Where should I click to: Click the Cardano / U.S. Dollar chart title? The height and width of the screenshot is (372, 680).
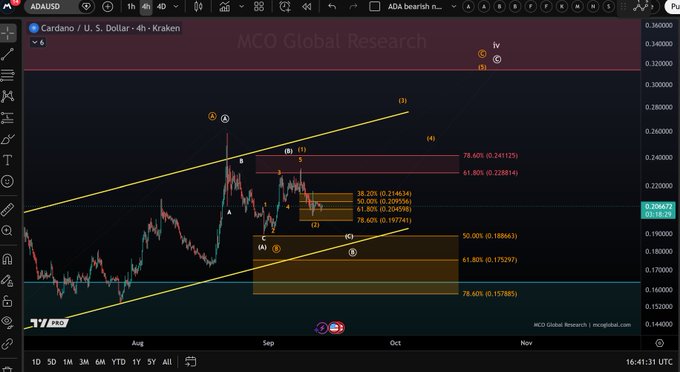click(x=110, y=28)
